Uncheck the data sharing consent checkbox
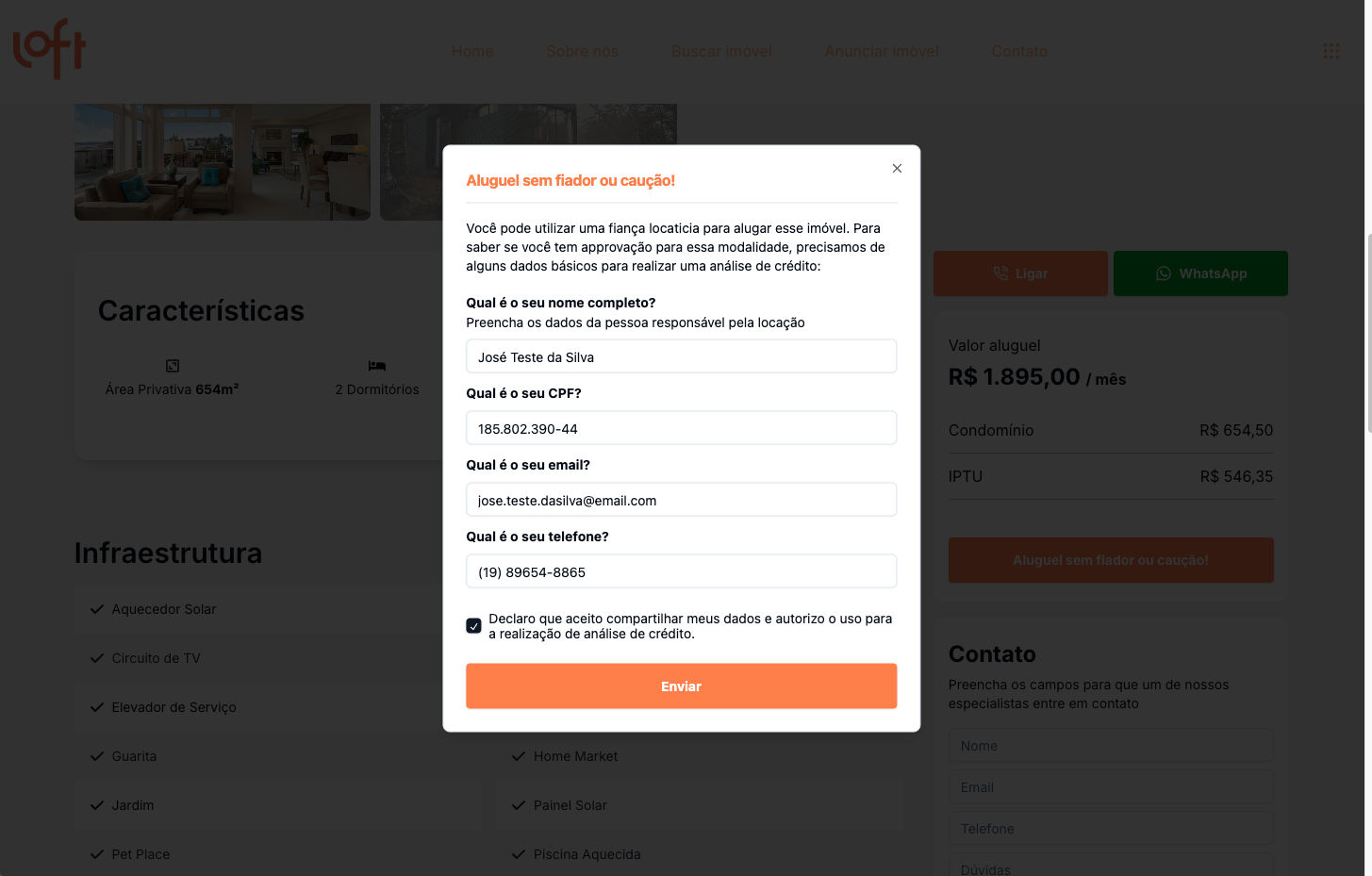Screen dimensions: 1372x876 [474, 626]
